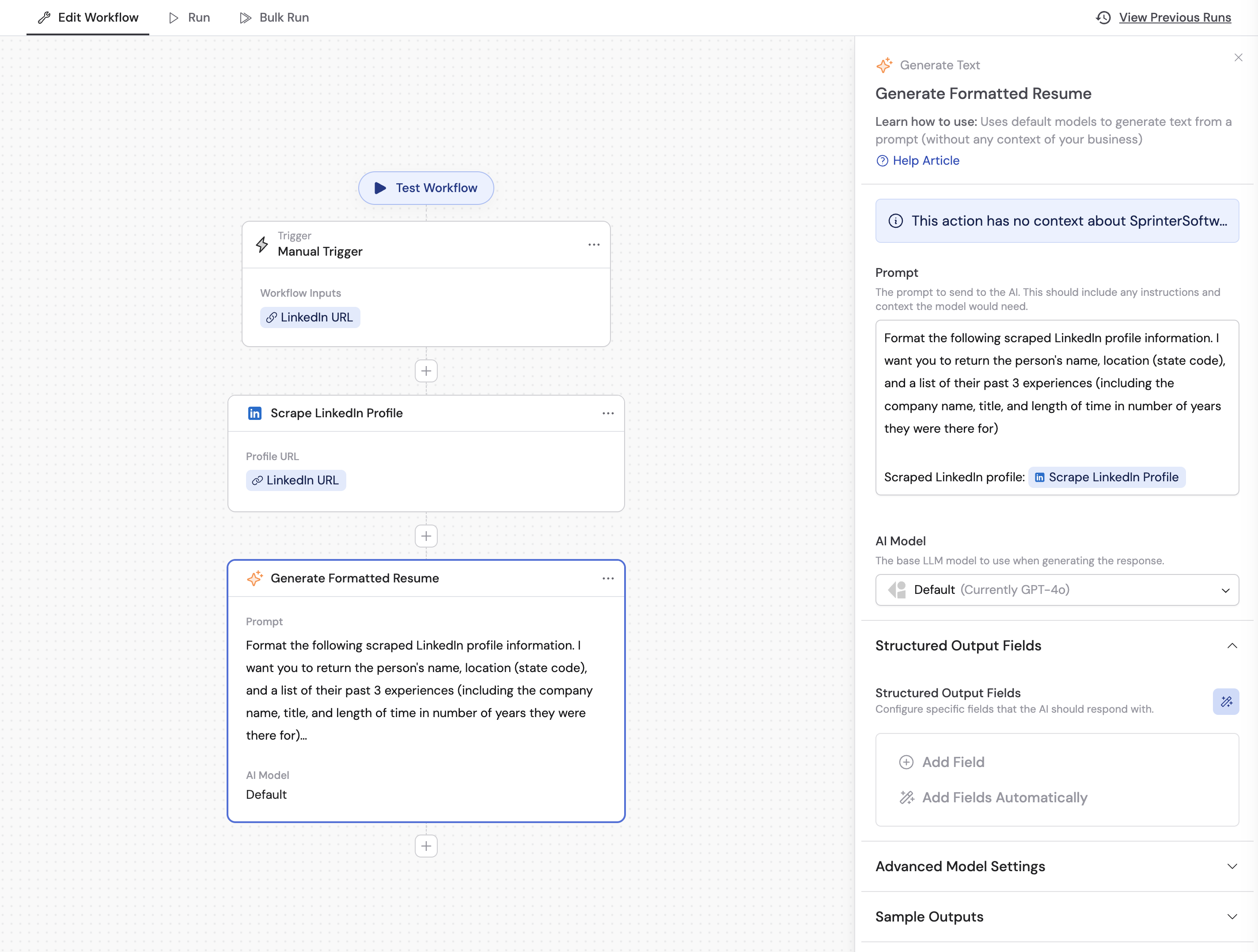Collapse the Structured Output Fields section
The image size is (1258, 952).
1232,646
